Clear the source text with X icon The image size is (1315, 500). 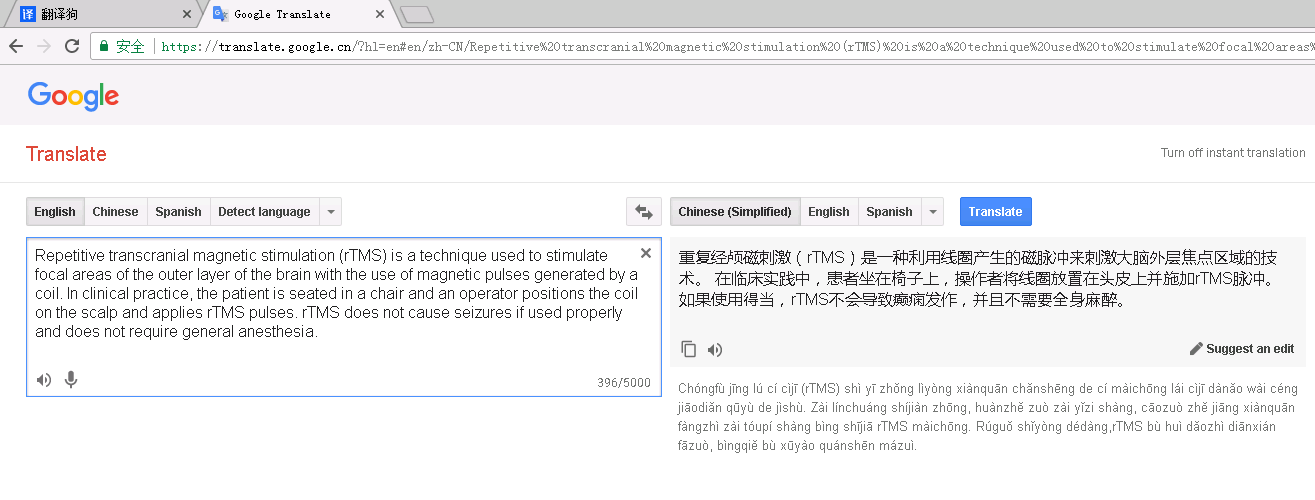coord(646,253)
